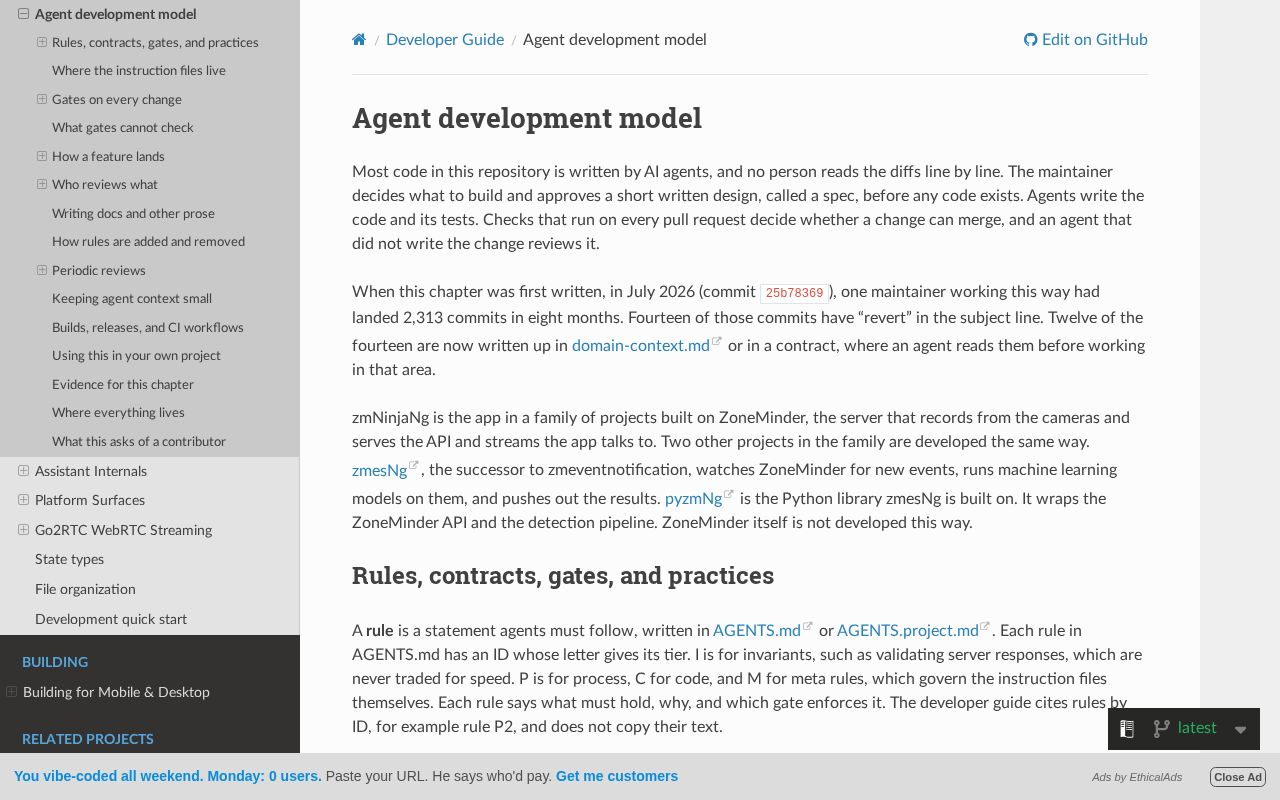Go to Keeping agent context small
The width and height of the screenshot is (1280, 800).
click(132, 299)
